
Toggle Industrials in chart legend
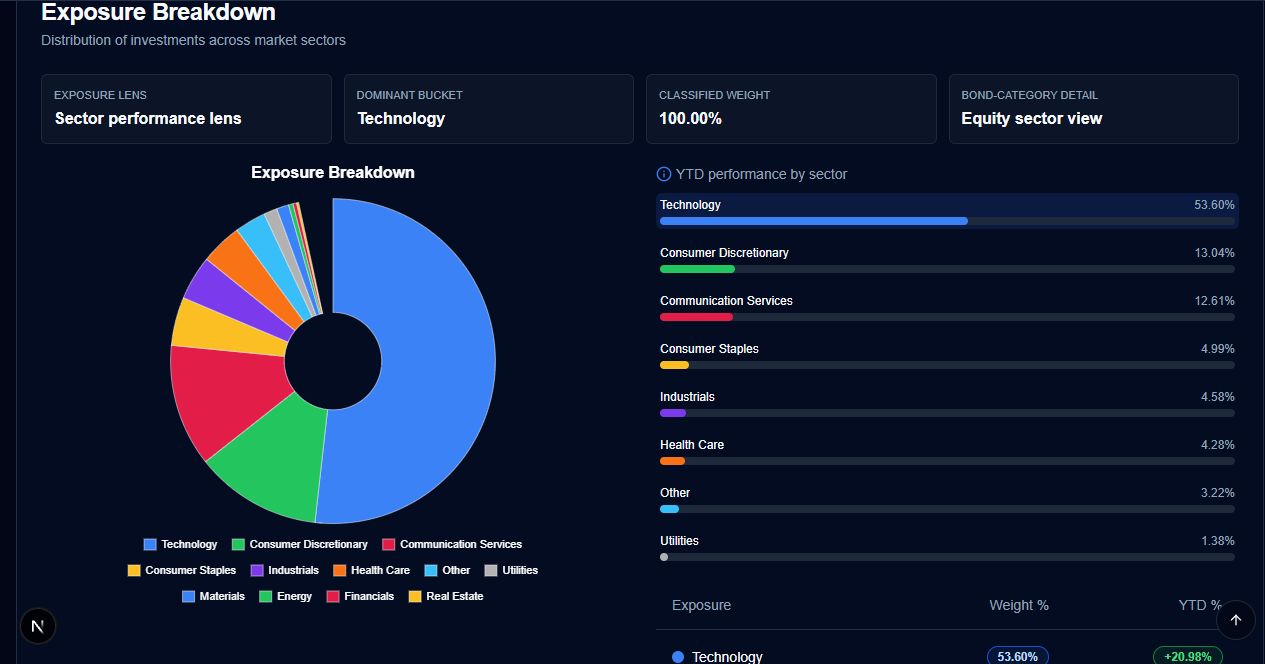coord(284,570)
